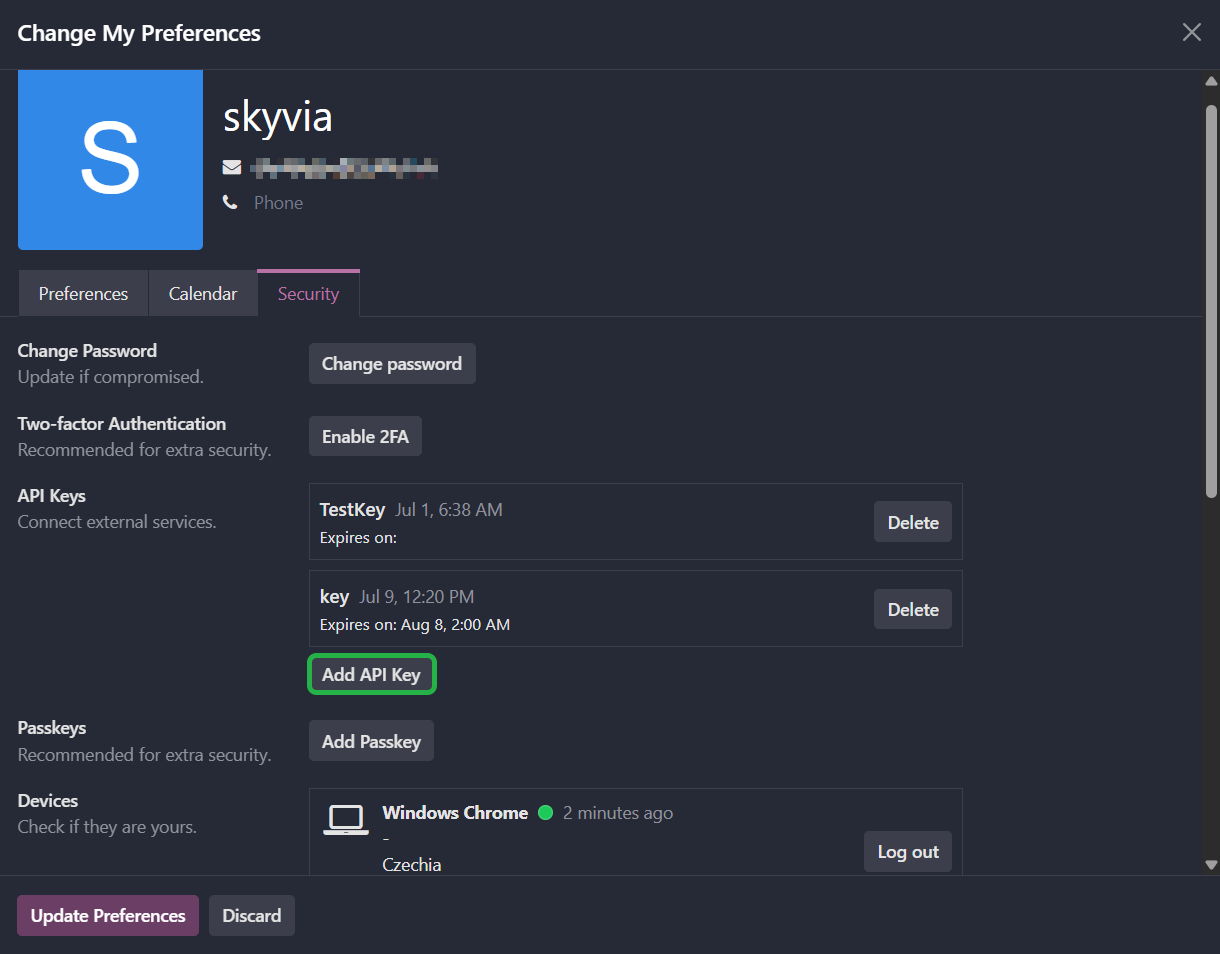1220x954 pixels.
Task: Click the 'Change Password' section label
Action: (87, 351)
